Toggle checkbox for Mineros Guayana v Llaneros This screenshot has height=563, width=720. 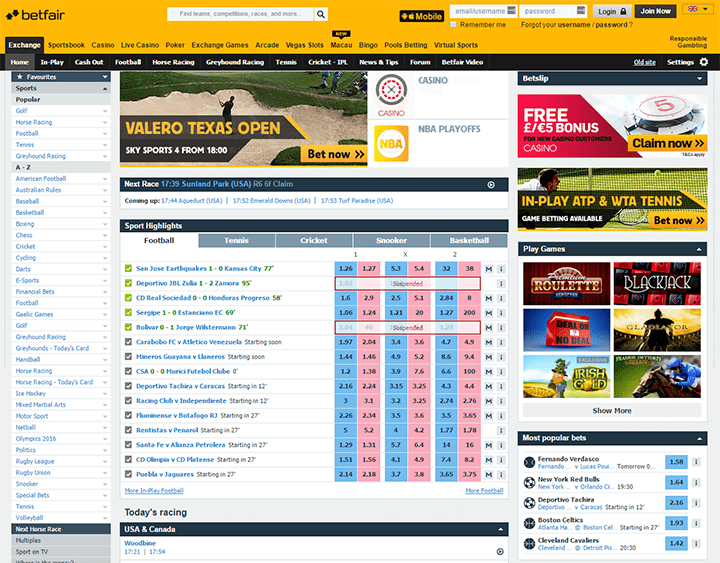tap(129, 356)
